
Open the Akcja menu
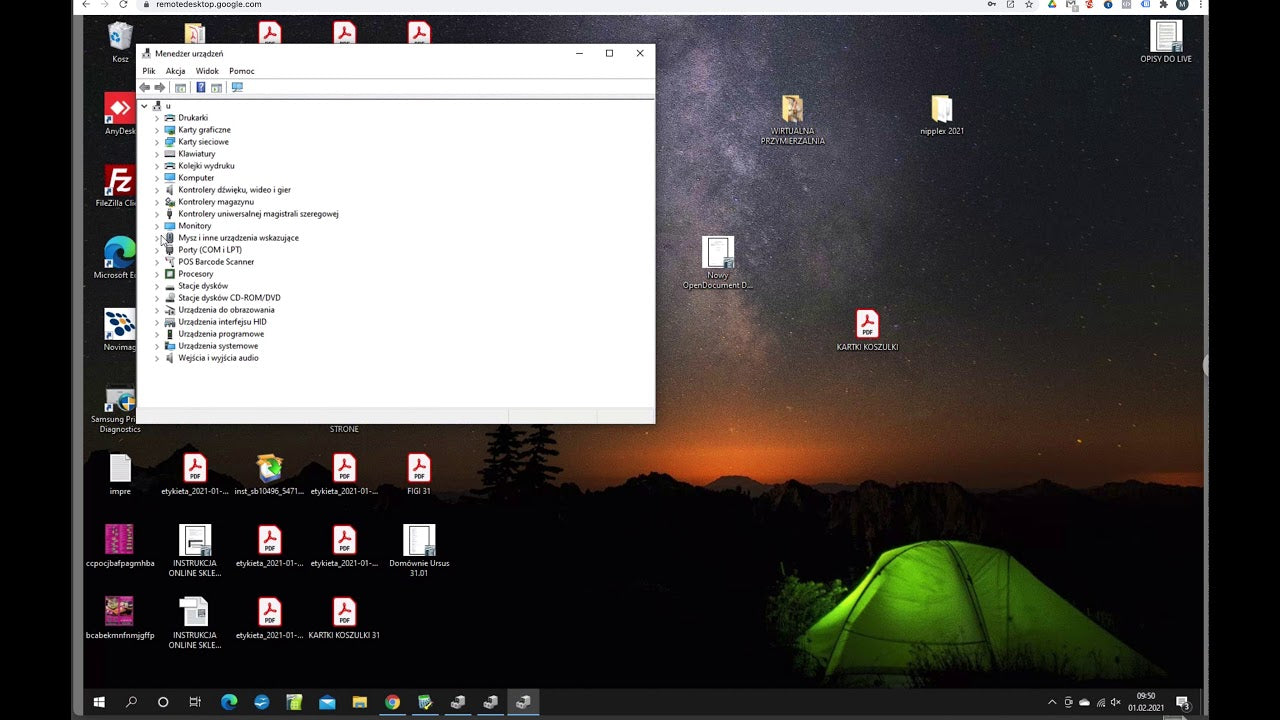[175, 71]
